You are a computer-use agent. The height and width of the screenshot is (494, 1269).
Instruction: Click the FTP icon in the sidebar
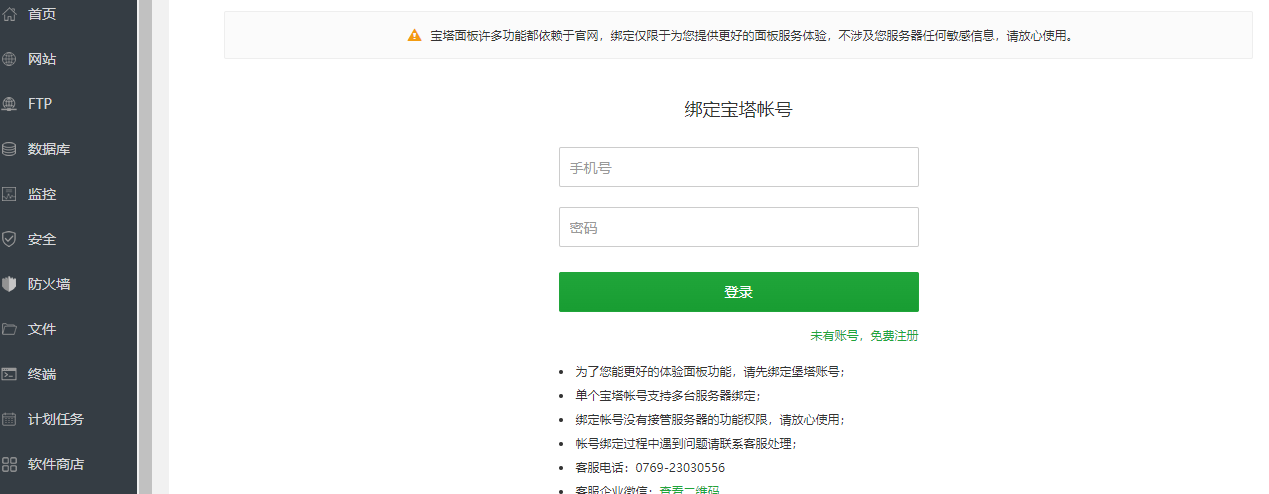coord(9,104)
